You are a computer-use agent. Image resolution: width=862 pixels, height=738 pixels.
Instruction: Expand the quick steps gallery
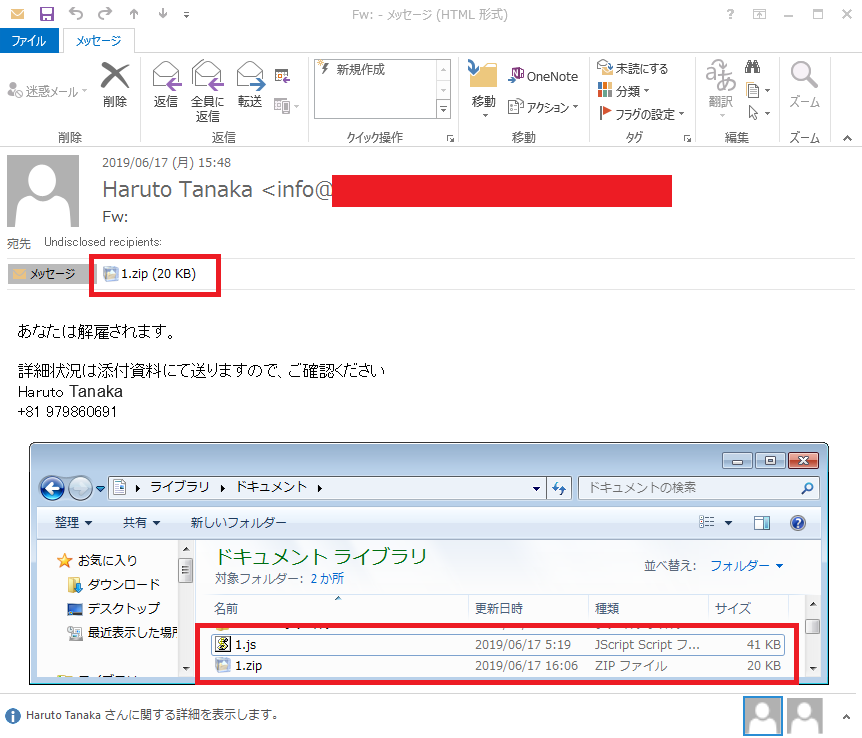pos(443,109)
